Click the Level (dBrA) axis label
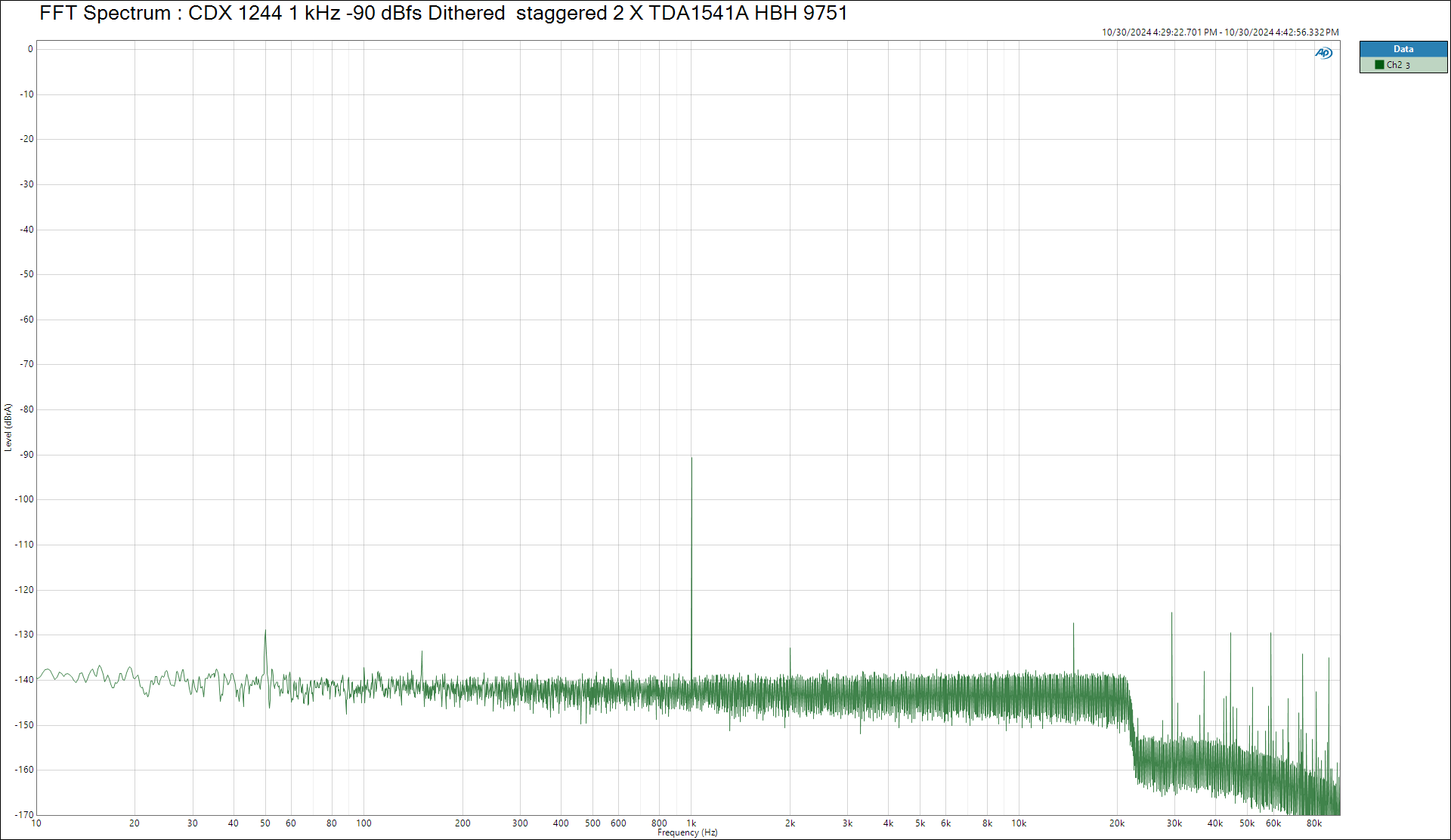 (8, 428)
